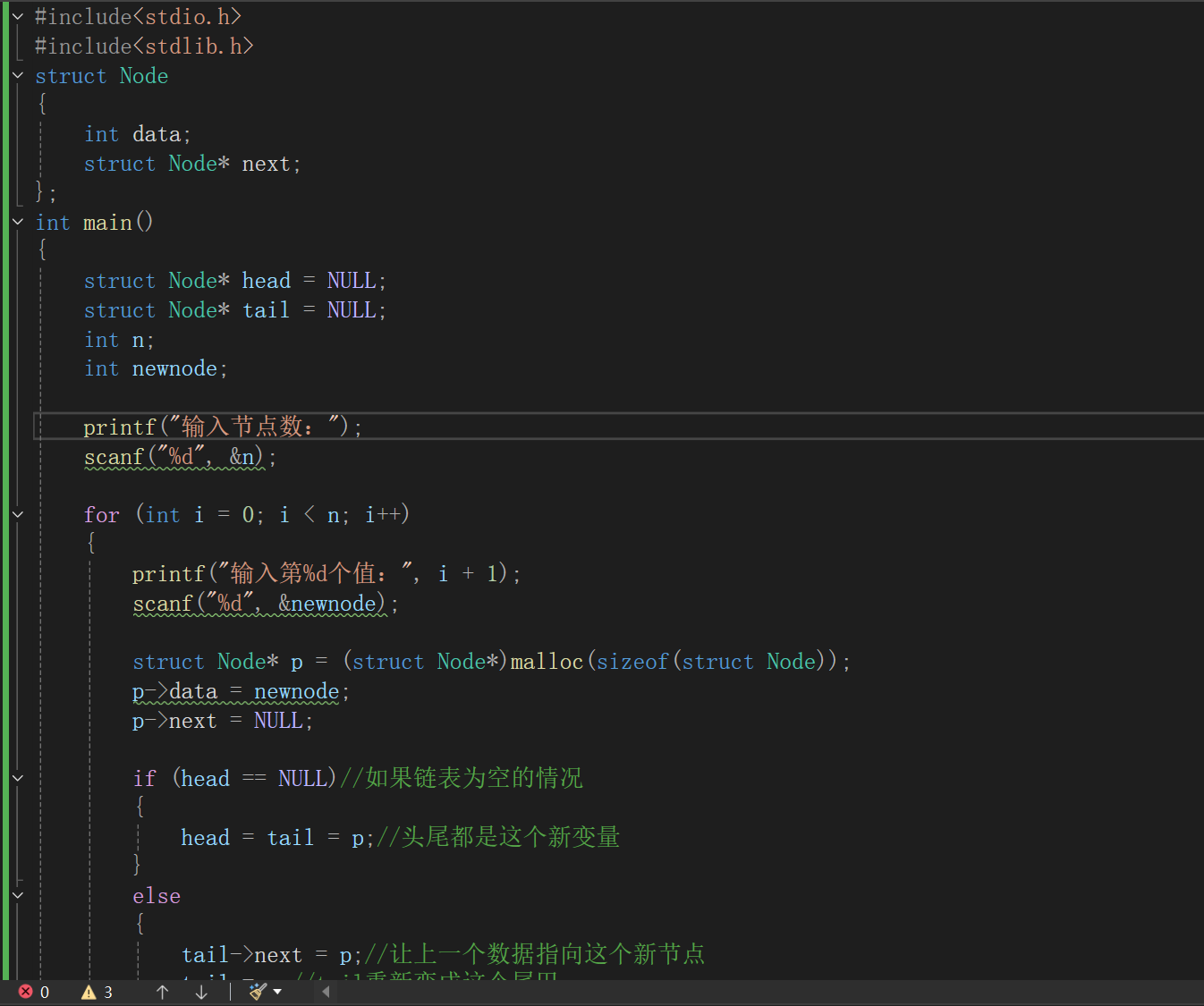This screenshot has width=1204, height=1006.
Task: Click the 'int newnode;' declaration
Action: point(156,369)
